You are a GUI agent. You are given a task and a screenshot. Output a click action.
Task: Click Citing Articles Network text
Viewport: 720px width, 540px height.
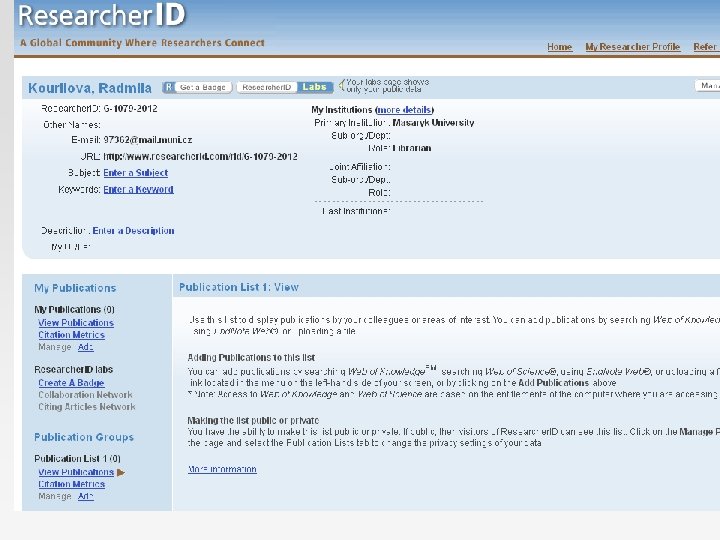coord(87,407)
